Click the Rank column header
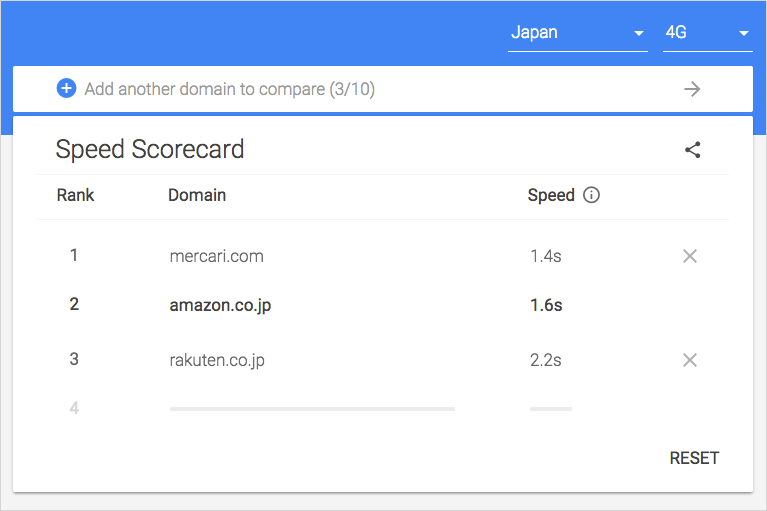Screen dimensions: 767x511 point(75,195)
